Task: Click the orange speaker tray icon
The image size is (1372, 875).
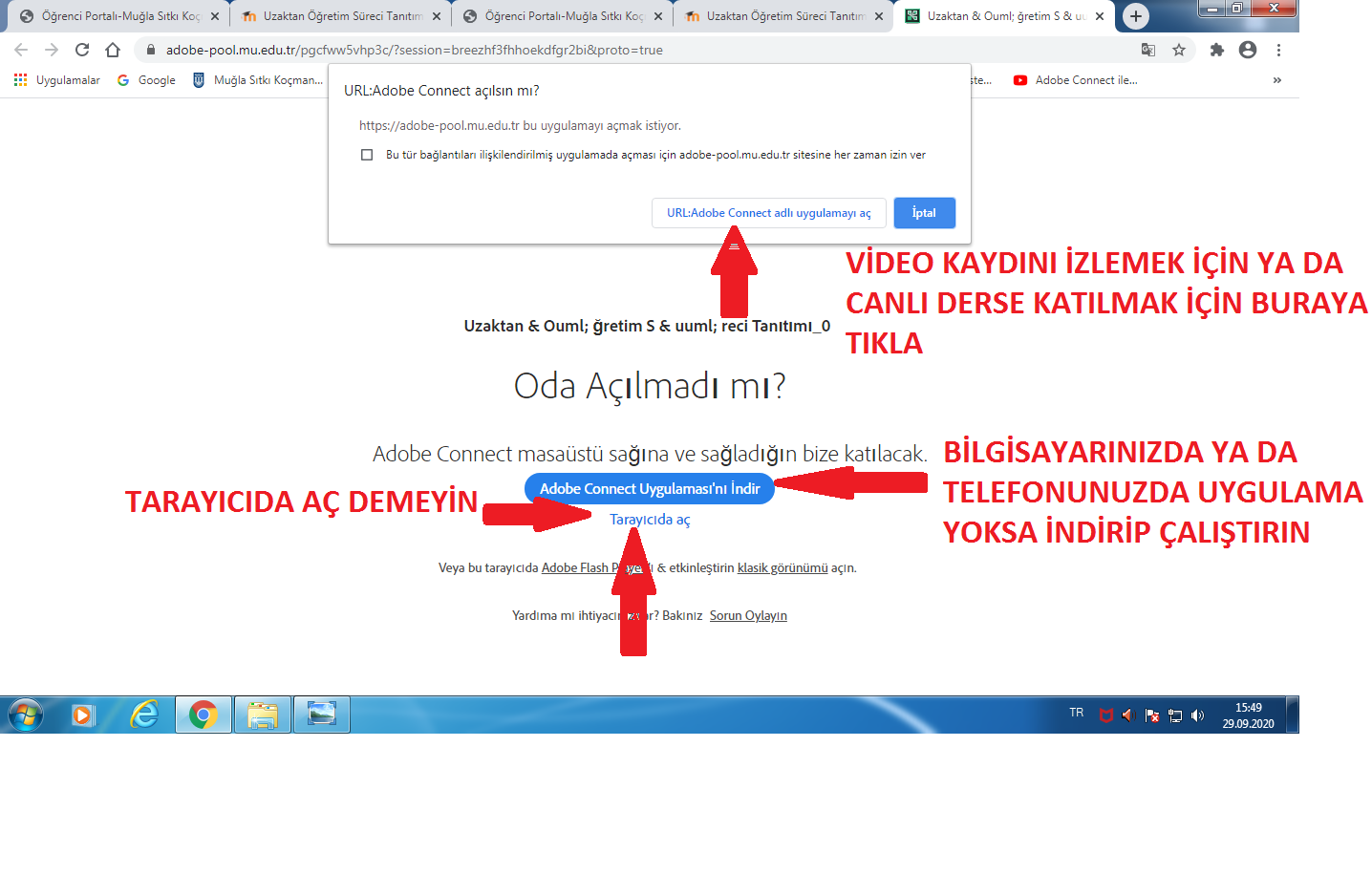Action: 1128,715
